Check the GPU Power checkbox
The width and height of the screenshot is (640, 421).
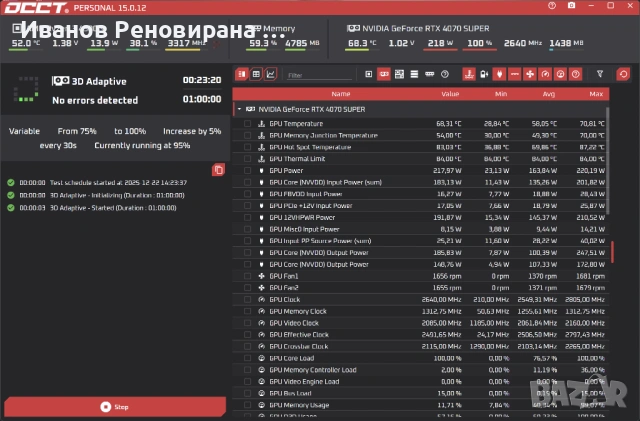pos(247,171)
